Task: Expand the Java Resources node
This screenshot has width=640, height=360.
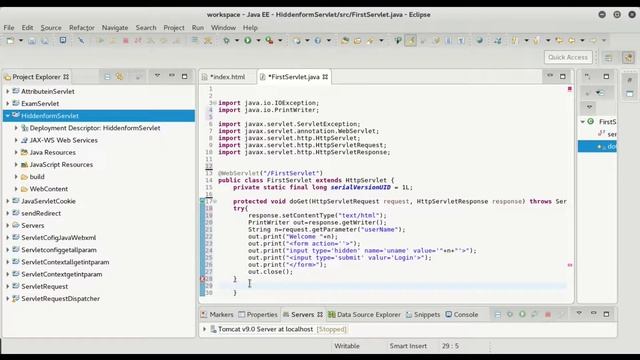Action: (16, 152)
